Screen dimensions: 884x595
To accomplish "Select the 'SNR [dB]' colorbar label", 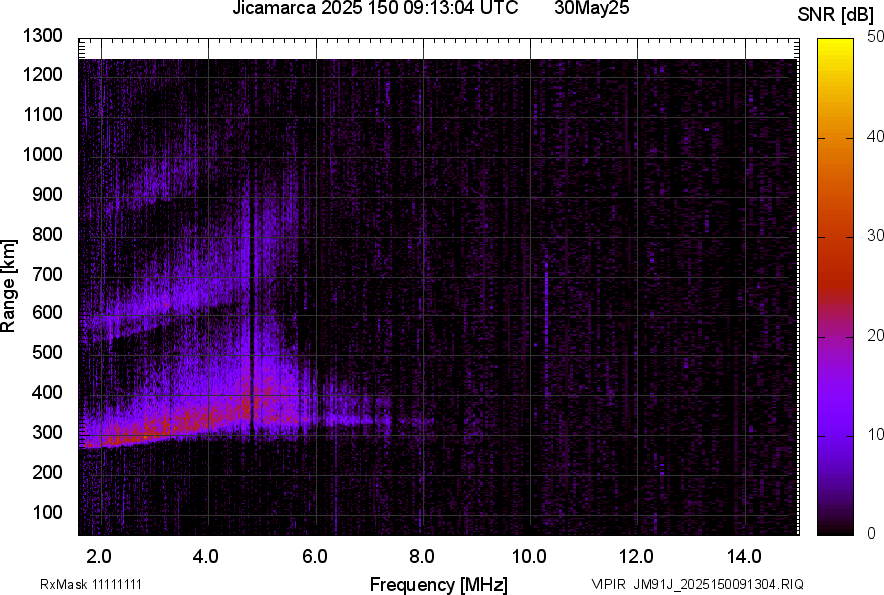I will pos(837,14).
